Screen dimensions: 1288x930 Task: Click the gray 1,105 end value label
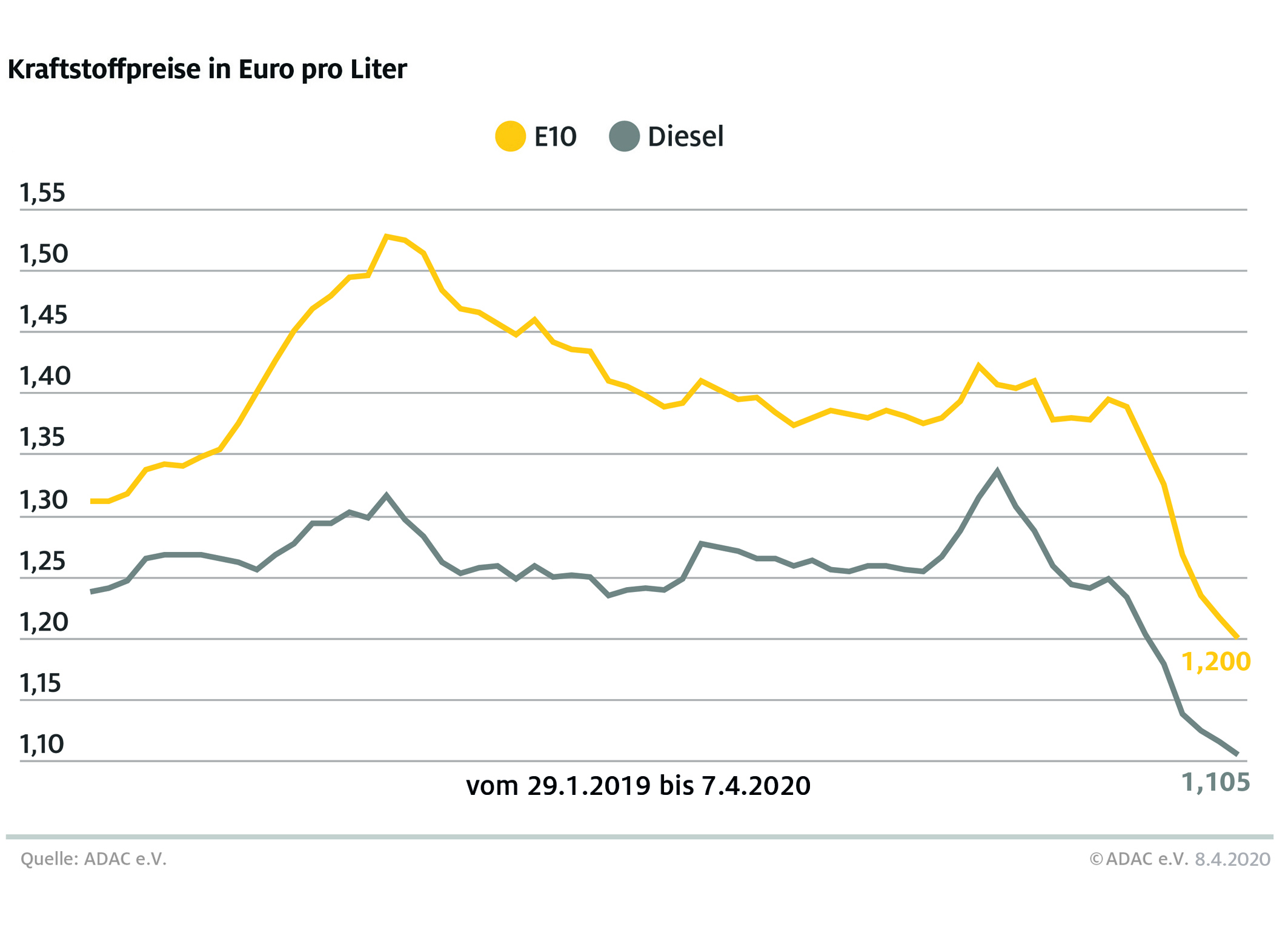point(1215,783)
